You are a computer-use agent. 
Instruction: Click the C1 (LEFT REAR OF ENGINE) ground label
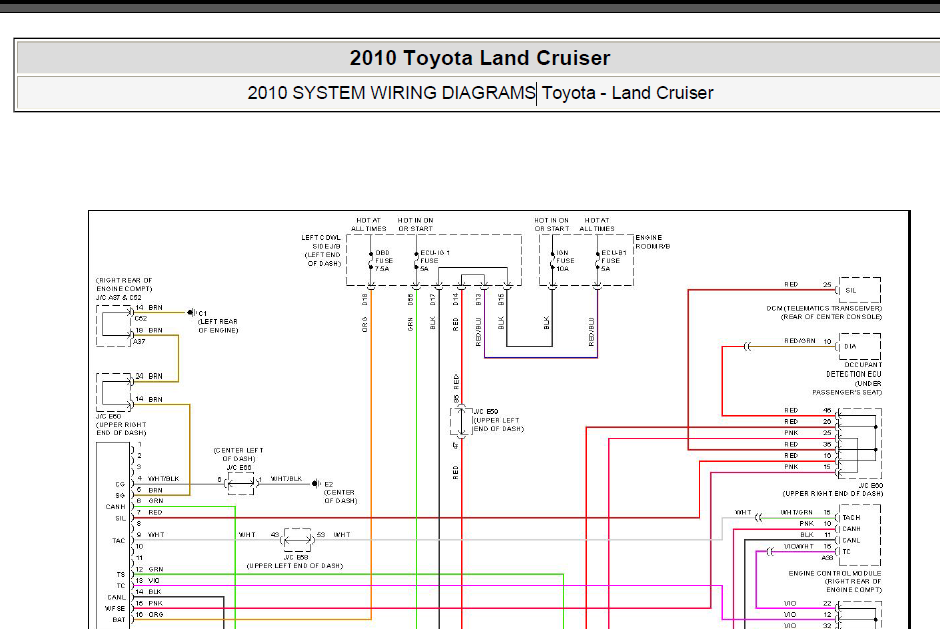(218, 322)
